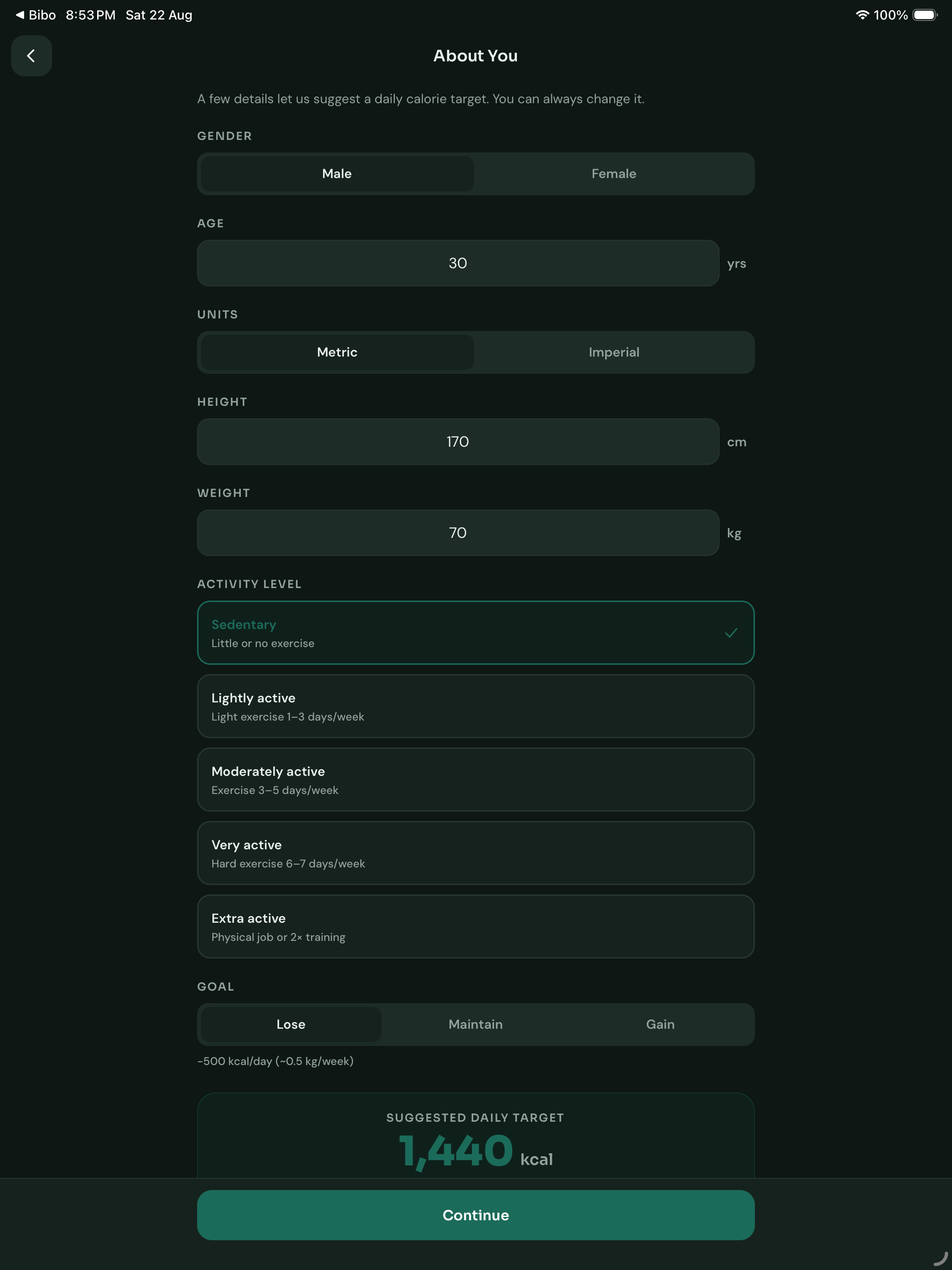Choose Extra active level
The height and width of the screenshot is (1270, 952).
(x=476, y=926)
